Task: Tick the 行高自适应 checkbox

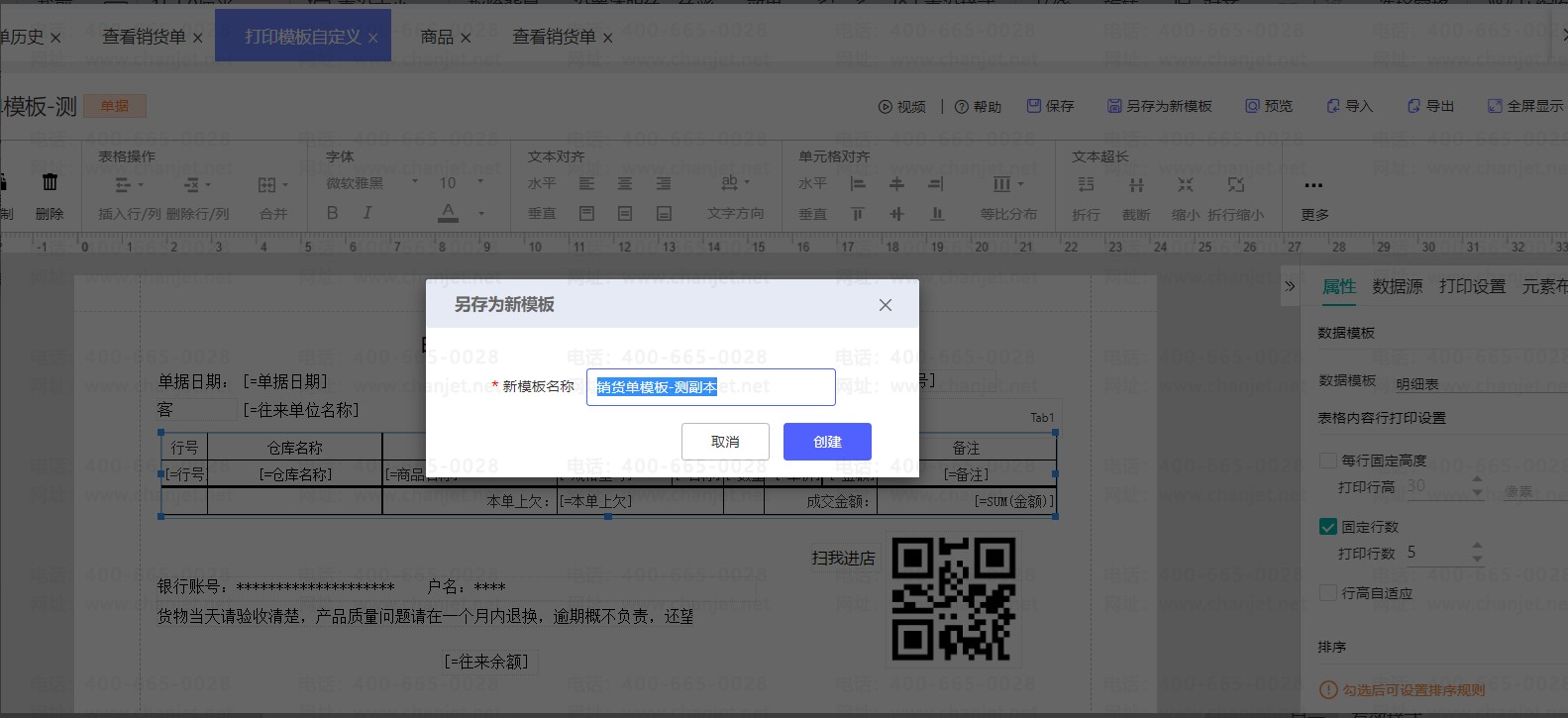Action: pyautogui.click(x=1328, y=593)
